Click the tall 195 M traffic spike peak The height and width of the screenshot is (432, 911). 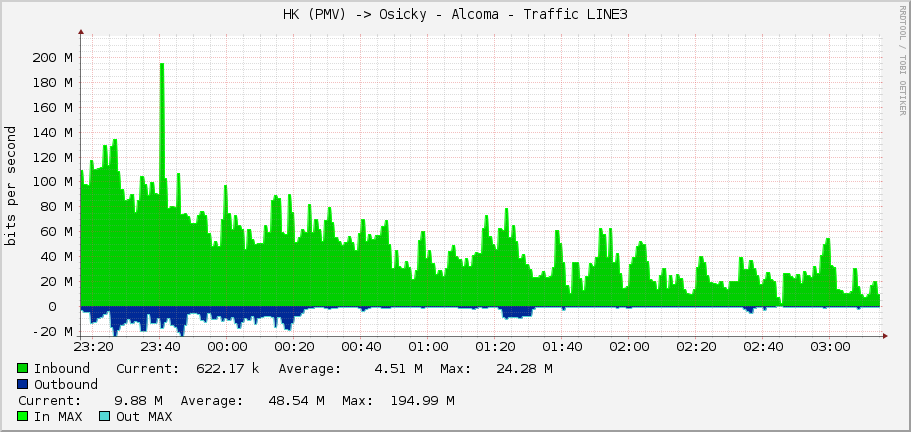point(162,65)
